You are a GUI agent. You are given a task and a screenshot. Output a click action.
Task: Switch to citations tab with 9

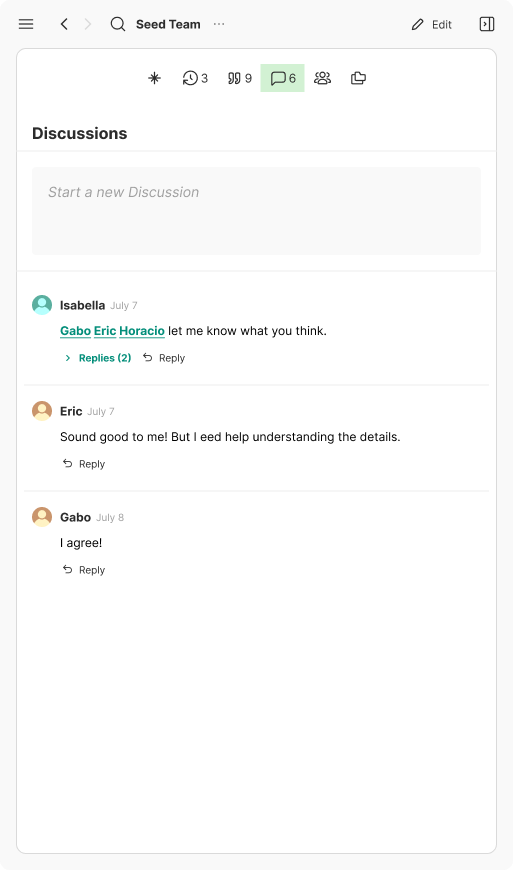pyautogui.click(x=240, y=78)
